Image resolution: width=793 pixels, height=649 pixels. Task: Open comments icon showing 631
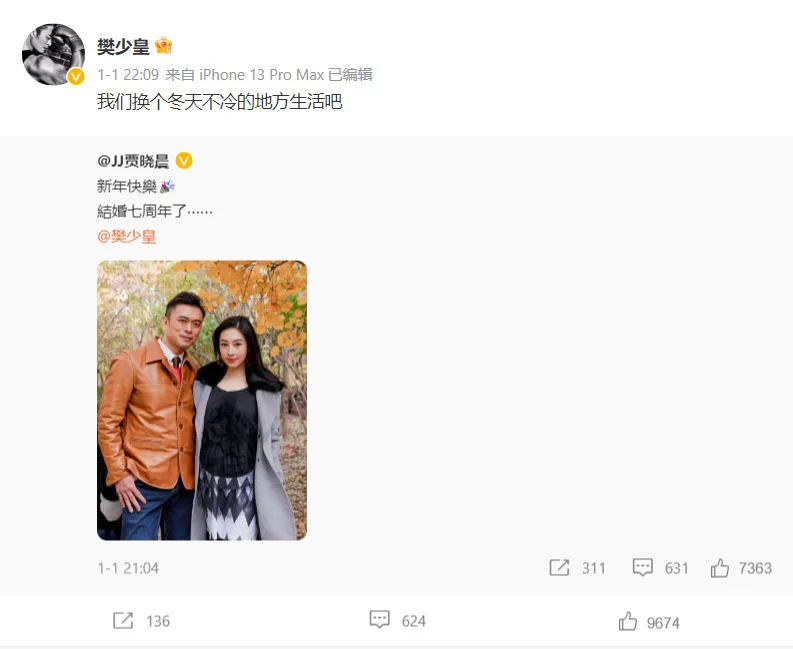tap(643, 568)
